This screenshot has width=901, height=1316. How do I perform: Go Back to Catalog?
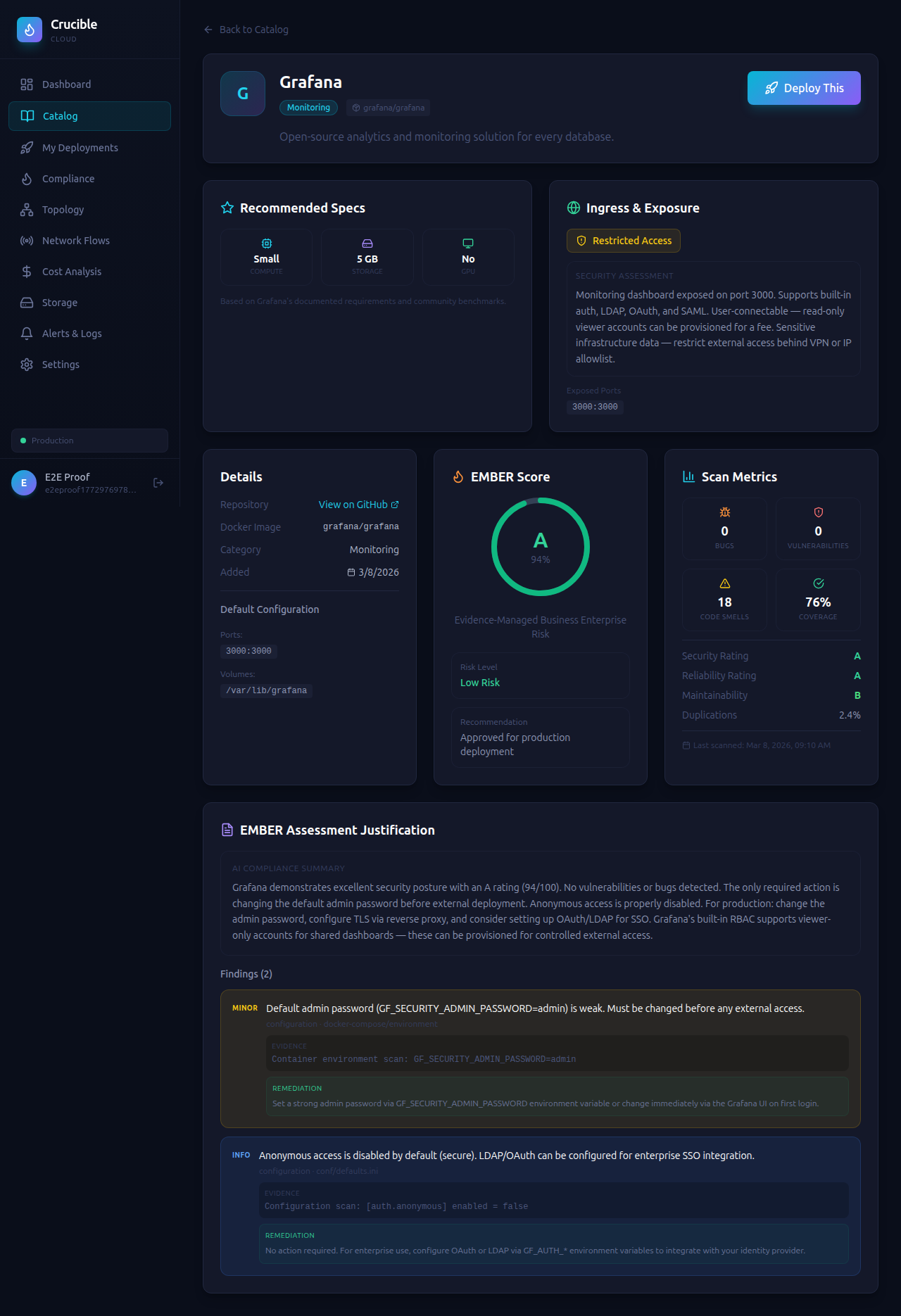pyautogui.click(x=246, y=30)
